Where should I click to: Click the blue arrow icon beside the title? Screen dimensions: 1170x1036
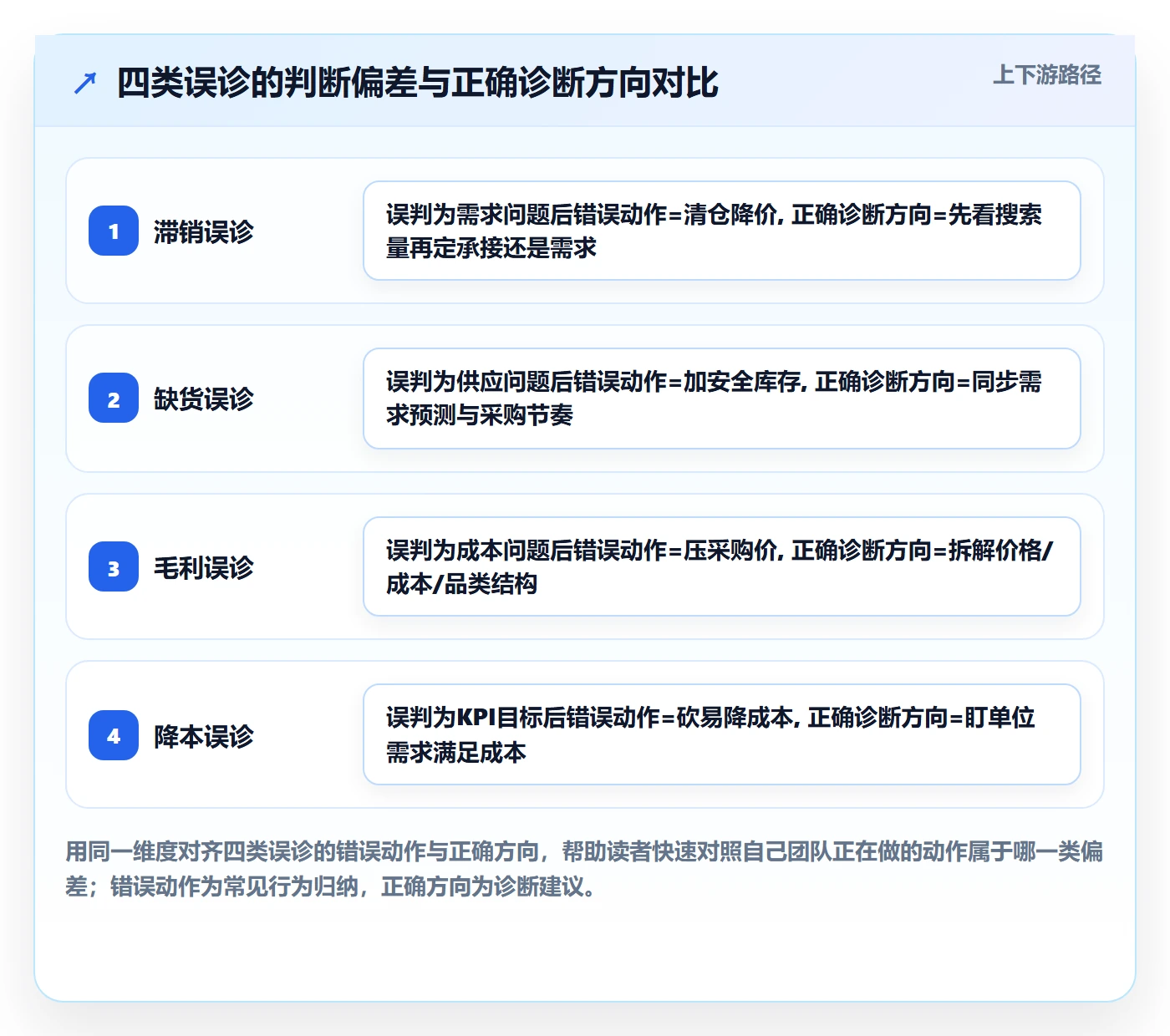tap(85, 83)
